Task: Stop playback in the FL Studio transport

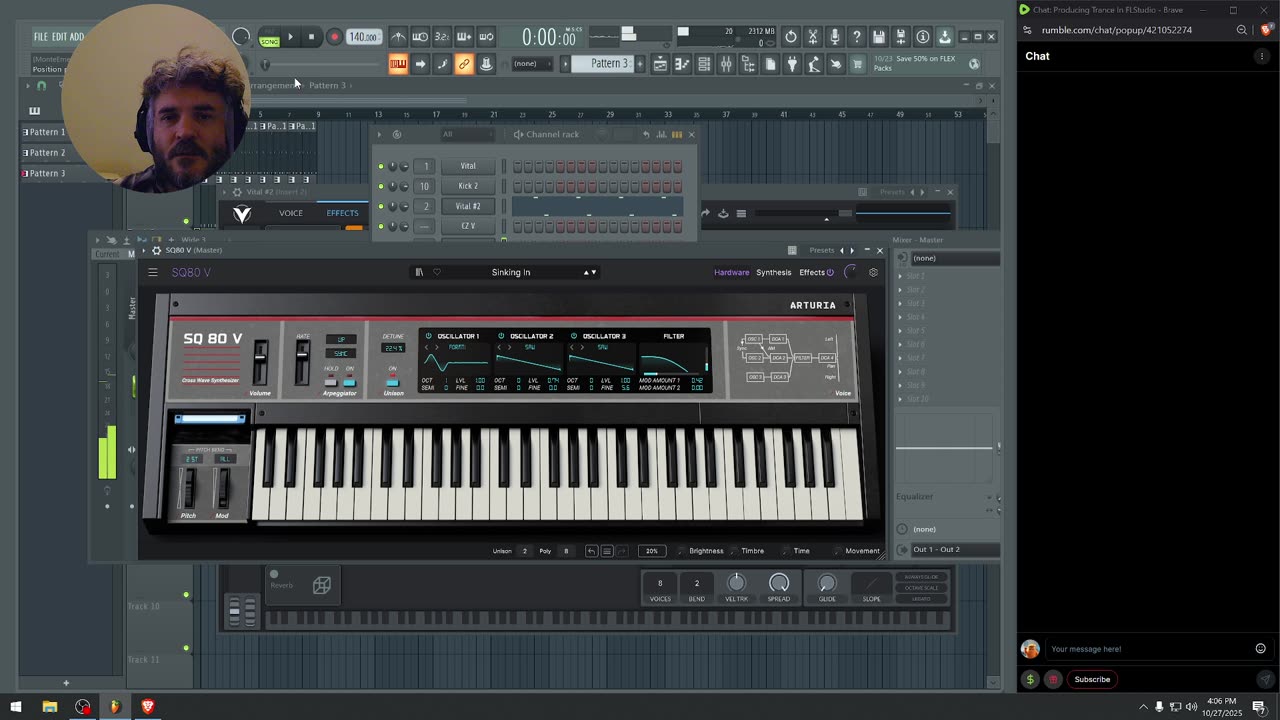Action: (311, 37)
